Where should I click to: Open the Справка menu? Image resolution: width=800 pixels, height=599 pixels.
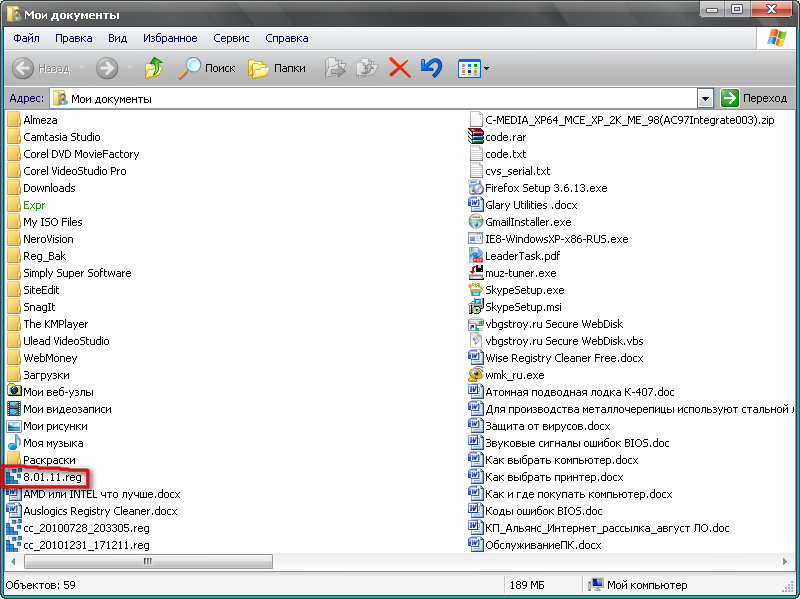(286, 38)
